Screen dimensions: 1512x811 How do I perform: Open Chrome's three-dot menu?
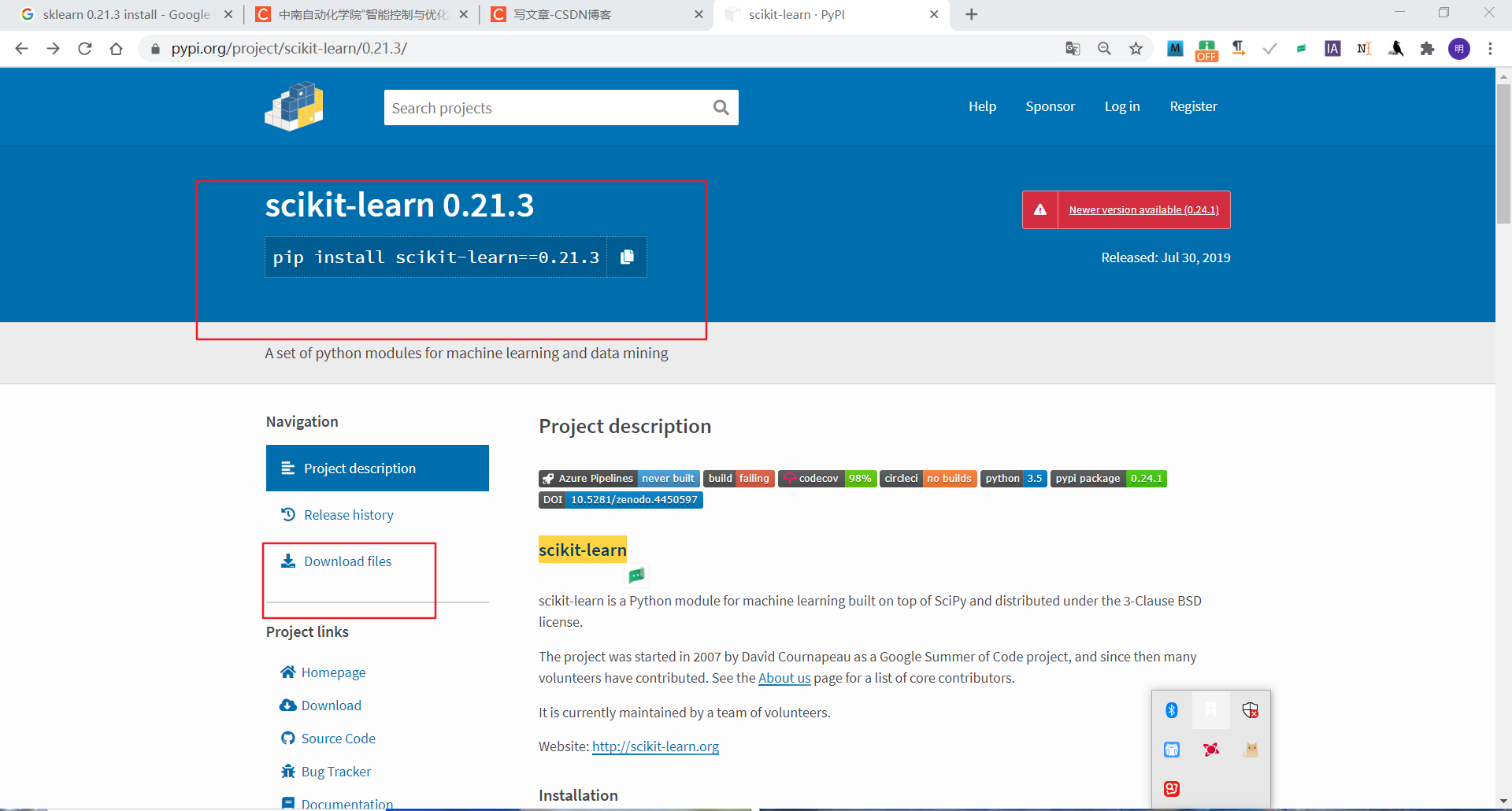(x=1490, y=49)
